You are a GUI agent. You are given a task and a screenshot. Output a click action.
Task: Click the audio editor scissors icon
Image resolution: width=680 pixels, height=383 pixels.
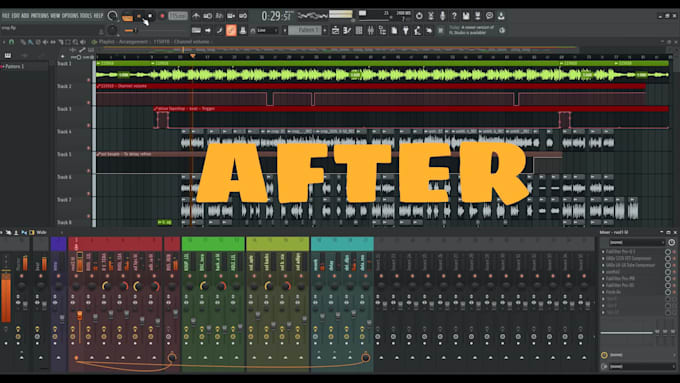431,16
